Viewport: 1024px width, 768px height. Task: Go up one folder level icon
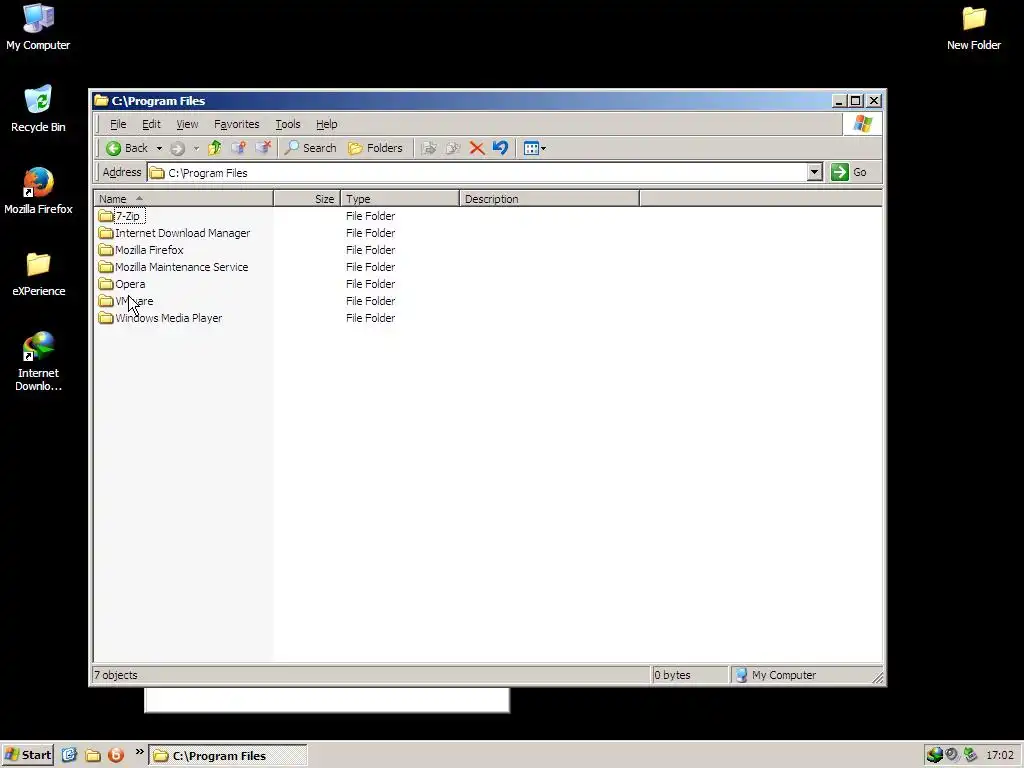point(214,148)
